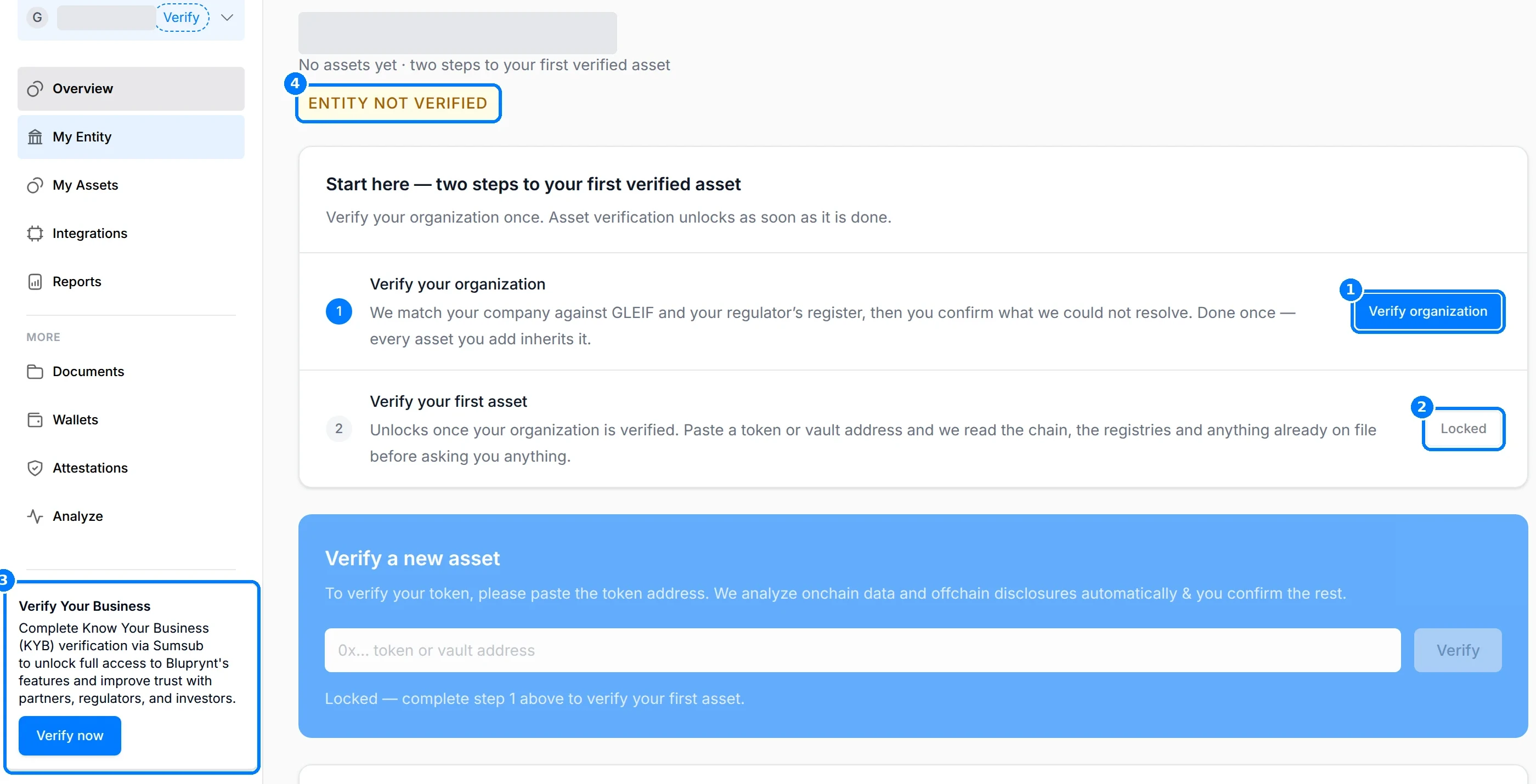Open the Overview menu item

pyautogui.click(x=131, y=89)
